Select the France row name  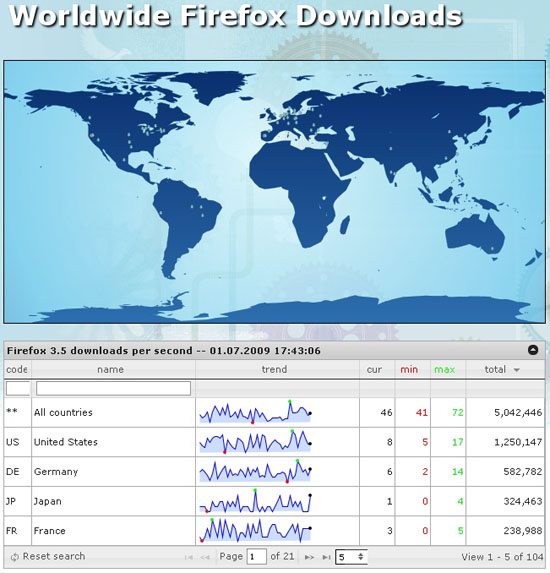pyautogui.click(x=49, y=531)
